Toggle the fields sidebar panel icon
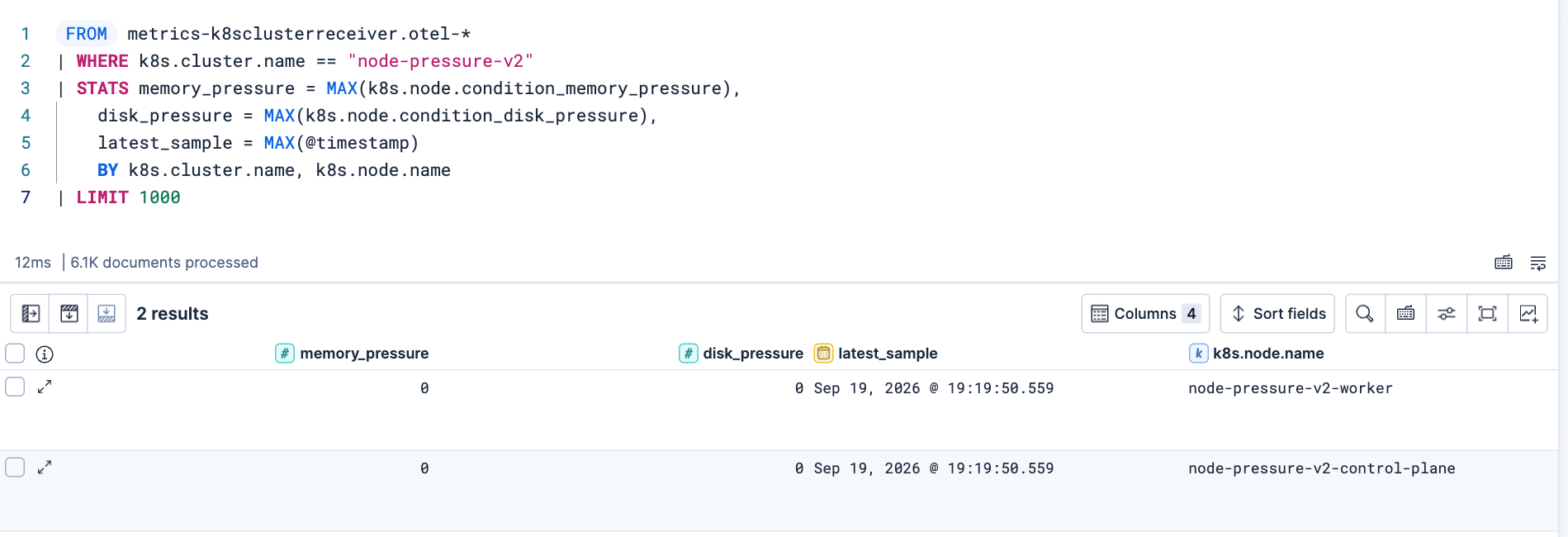 31,314
